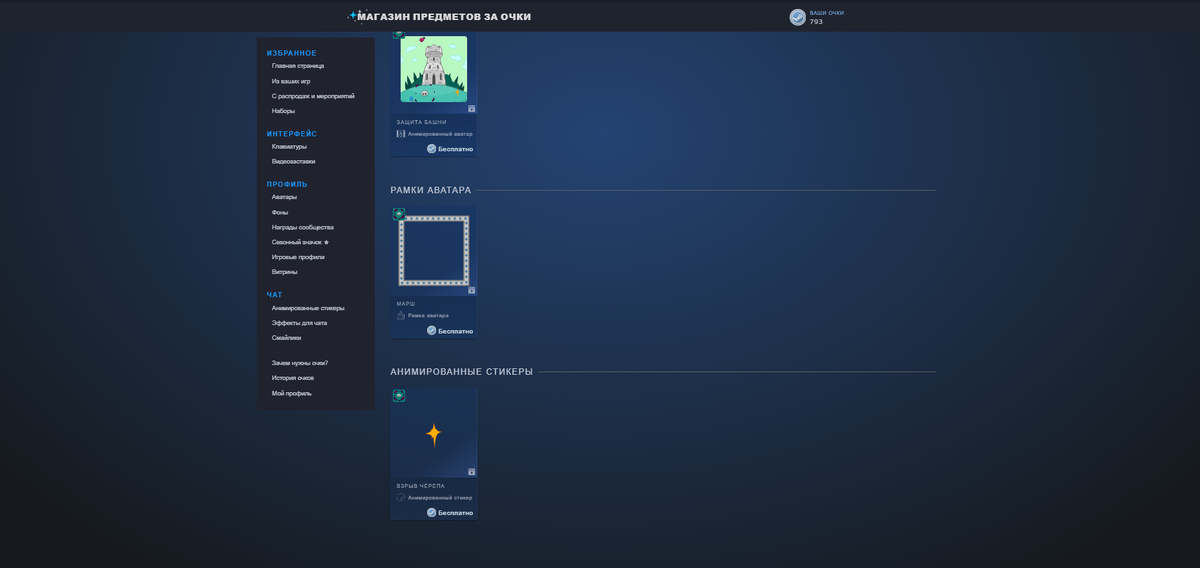Open Награды сообщества category
Image resolution: width=1200 pixels, height=568 pixels.
[x=303, y=227]
